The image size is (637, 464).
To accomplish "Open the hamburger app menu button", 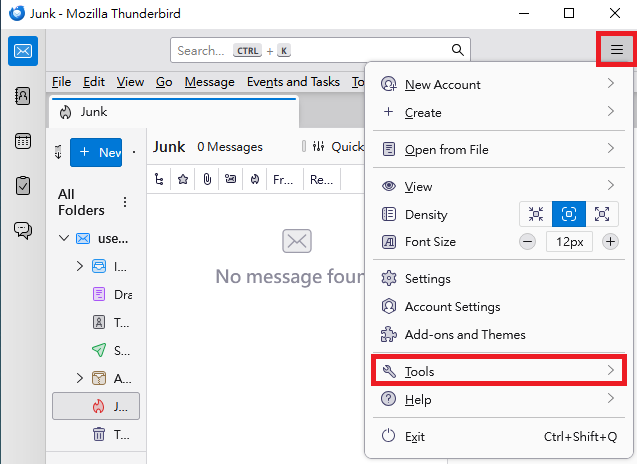I will coord(617,50).
